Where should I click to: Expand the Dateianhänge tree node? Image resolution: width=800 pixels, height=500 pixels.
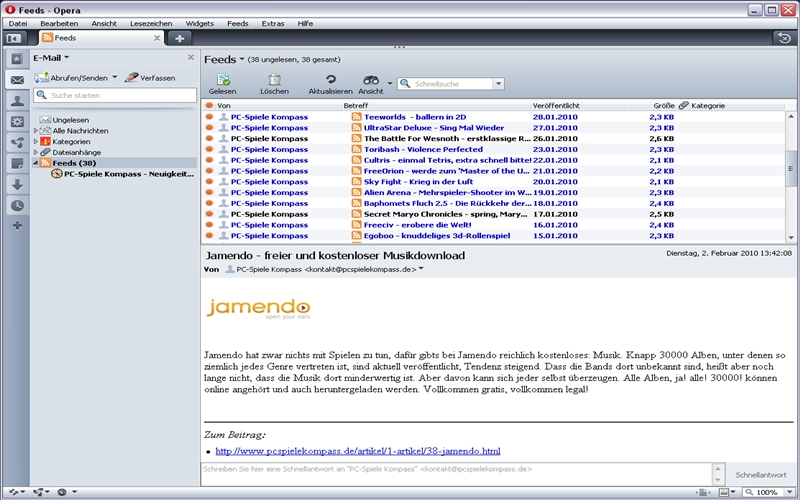[x=36, y=152]
